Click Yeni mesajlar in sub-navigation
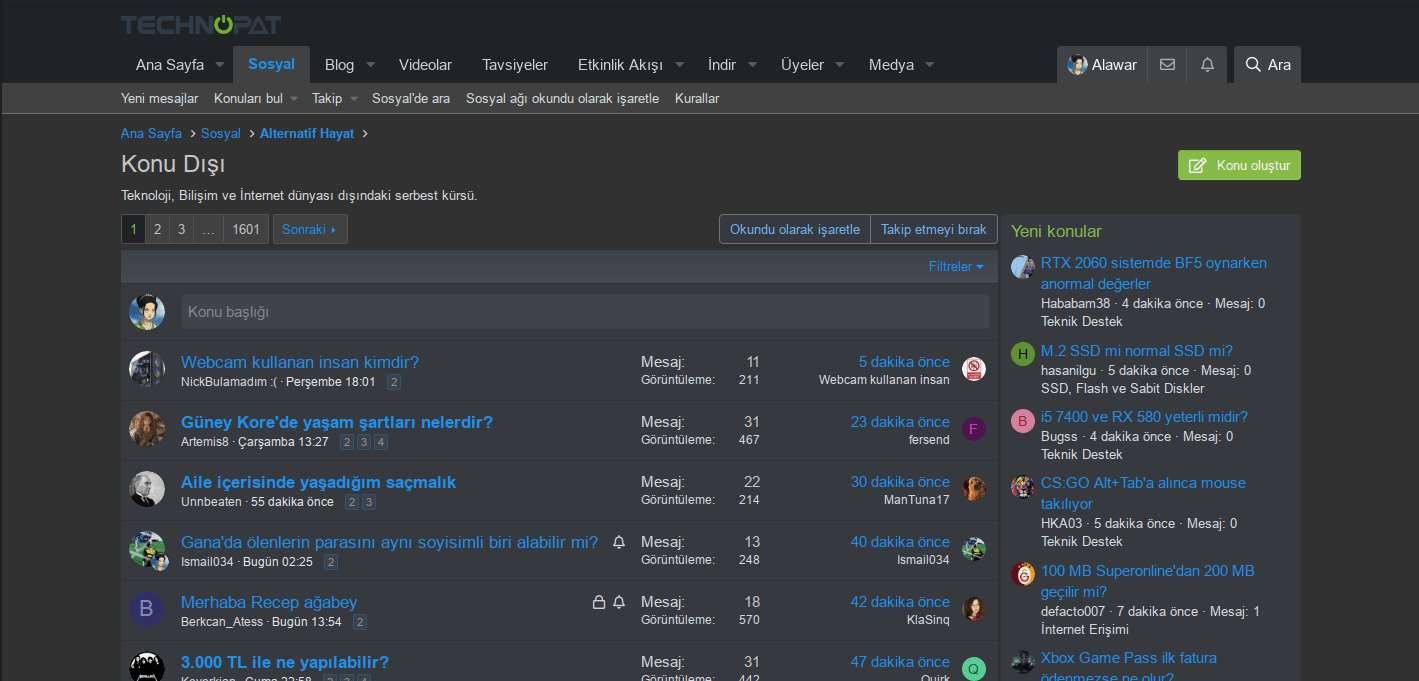Image resolution: width=1419 pixels, height=681 pixels. tap(160, 98)
